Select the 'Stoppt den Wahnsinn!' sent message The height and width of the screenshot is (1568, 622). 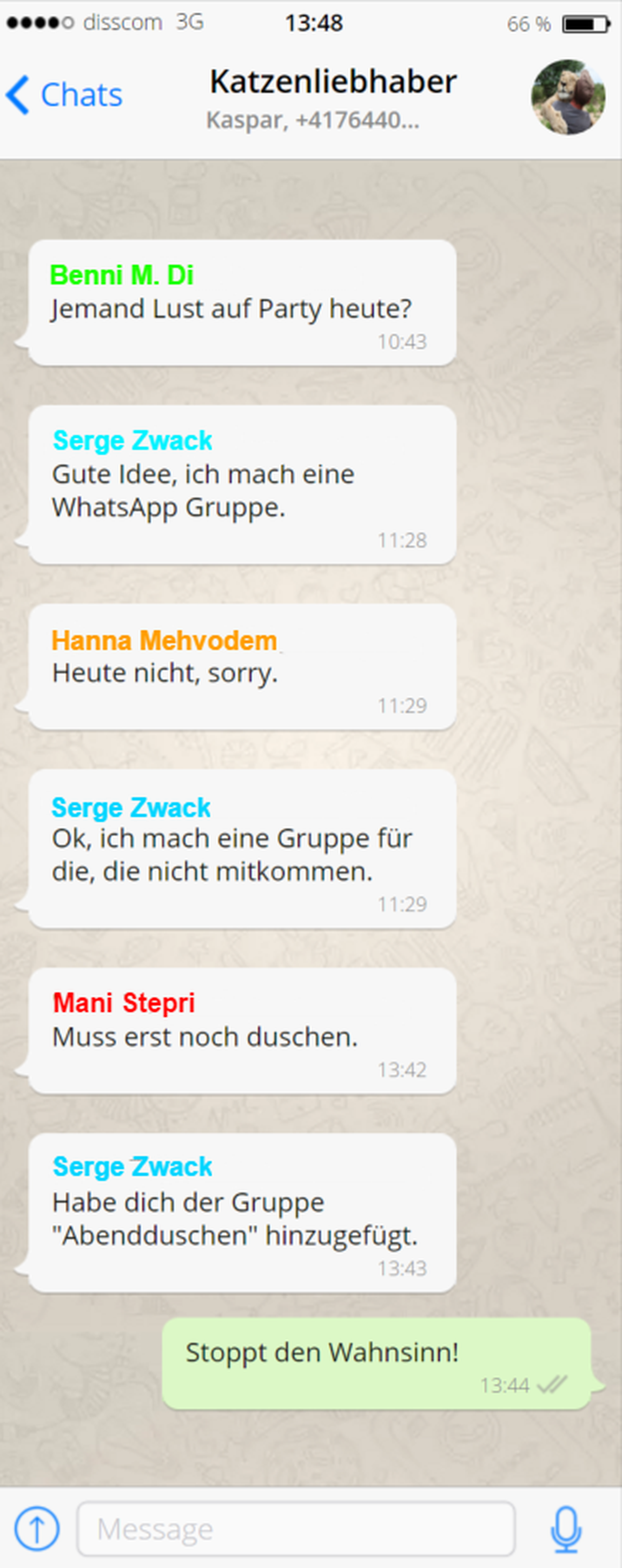pos(377,1364)
